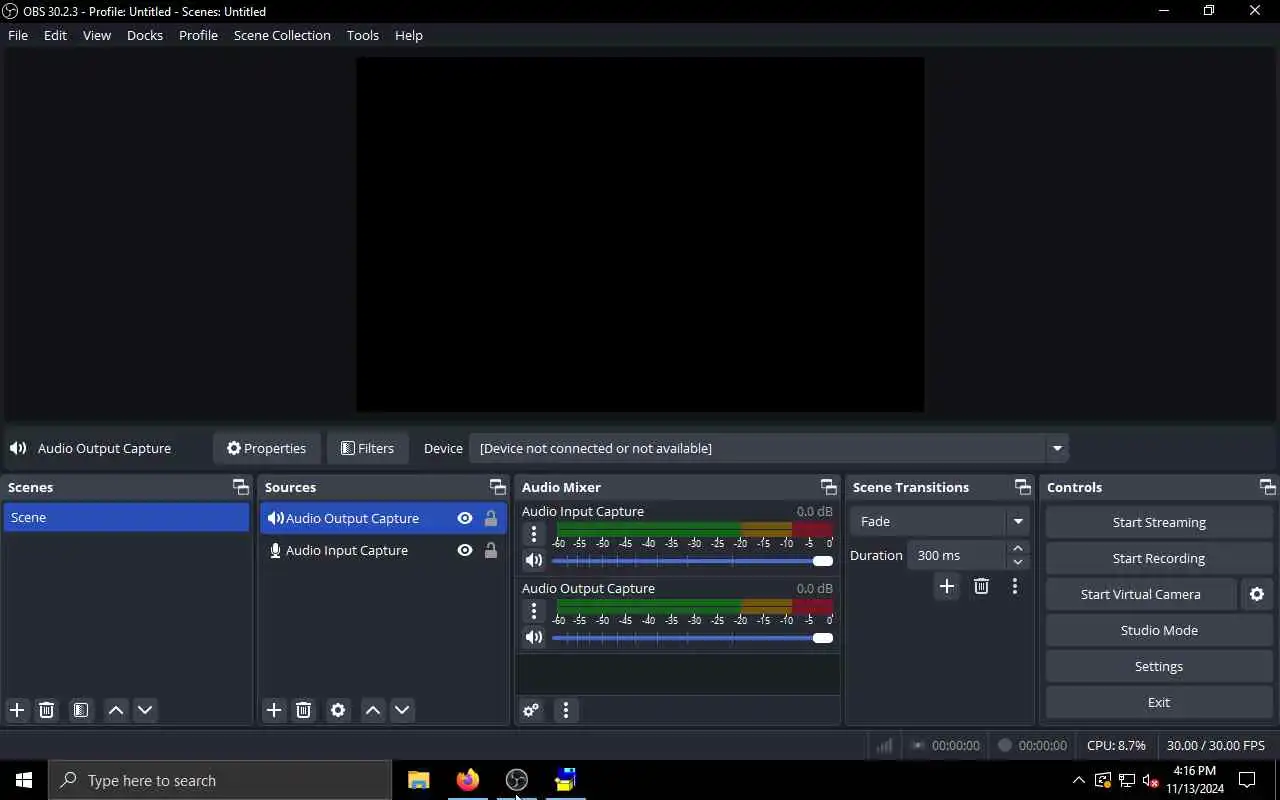Open the File menu
1280x800 pixels.
(x=18, y=35)
